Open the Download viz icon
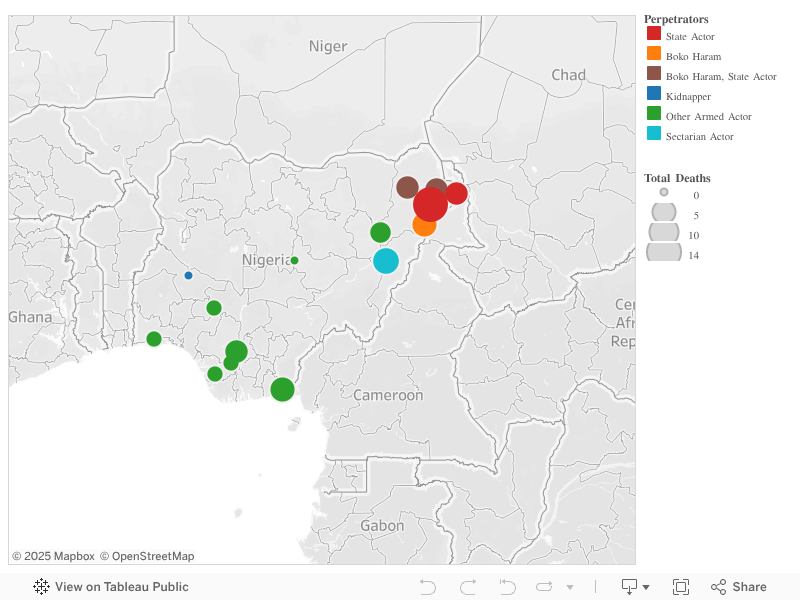Viewport: 800px width, 600px height. 628,586
